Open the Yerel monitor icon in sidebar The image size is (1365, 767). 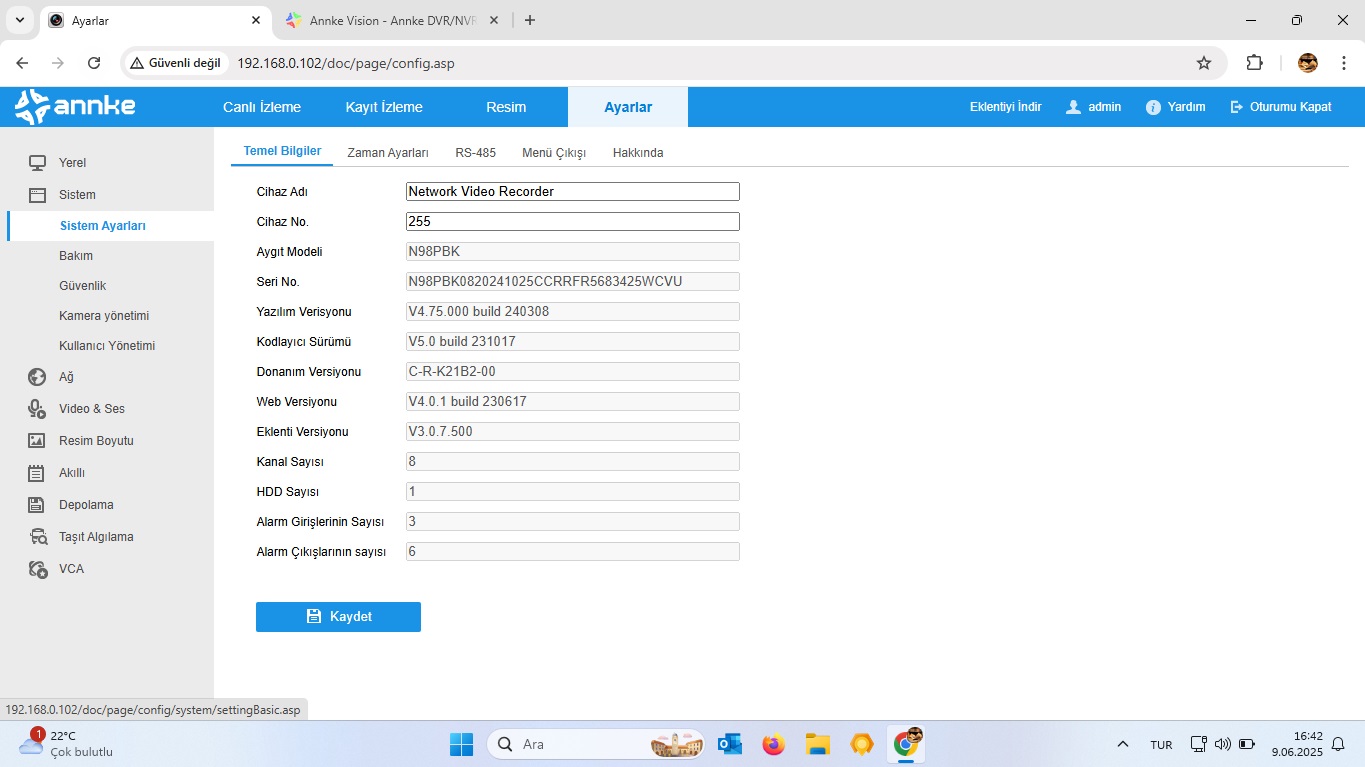pos(37,163)
